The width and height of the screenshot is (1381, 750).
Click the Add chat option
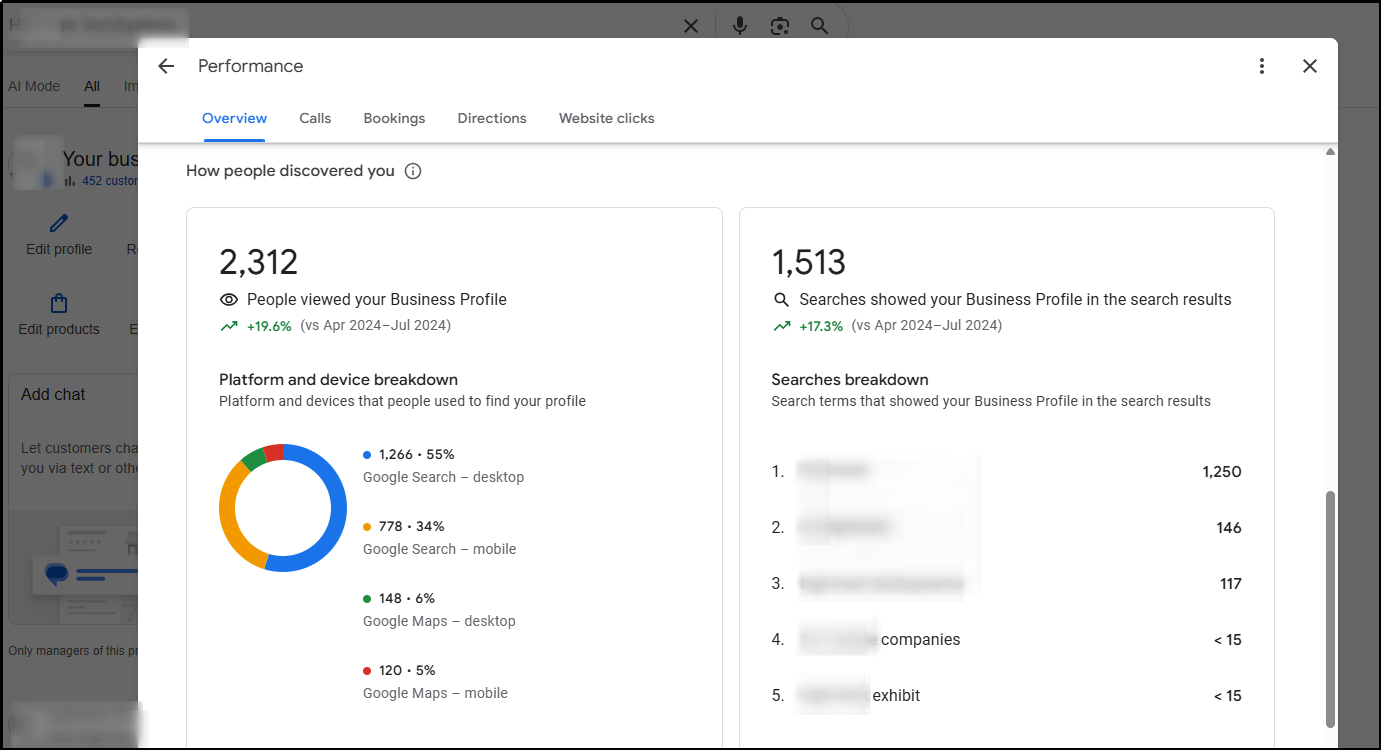52,394
